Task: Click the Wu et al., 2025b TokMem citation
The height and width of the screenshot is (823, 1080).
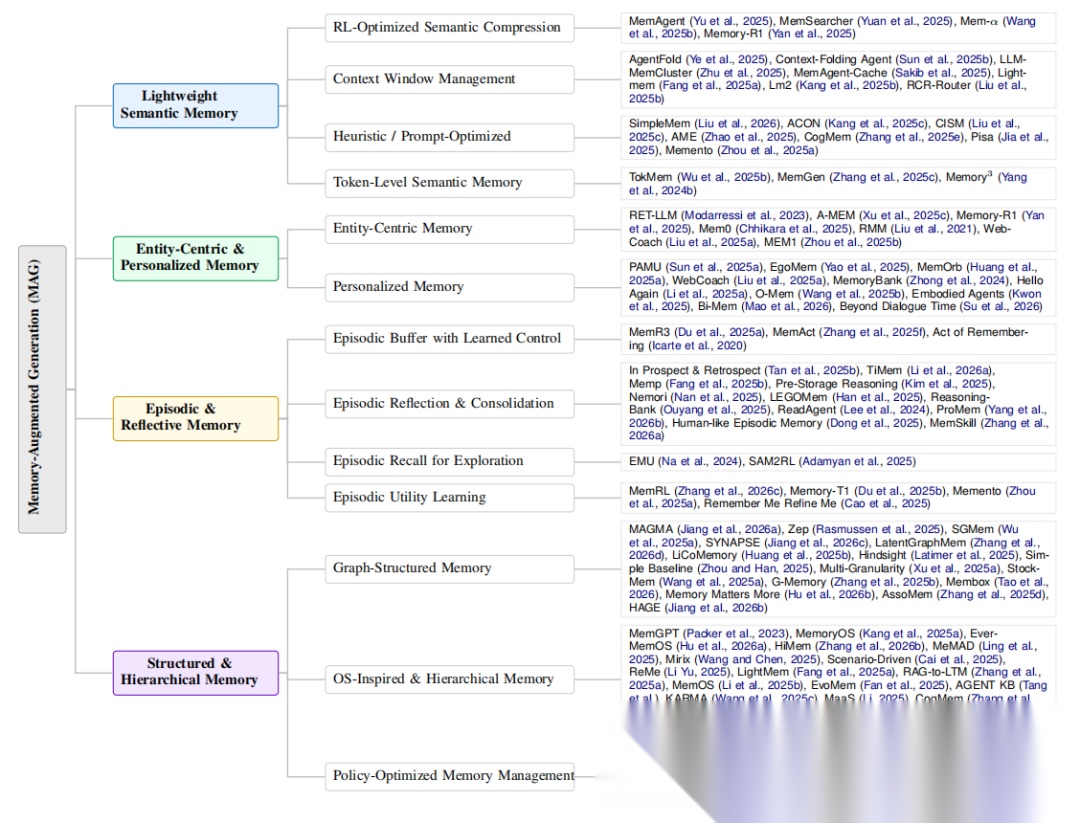Action: pos(723,178)
